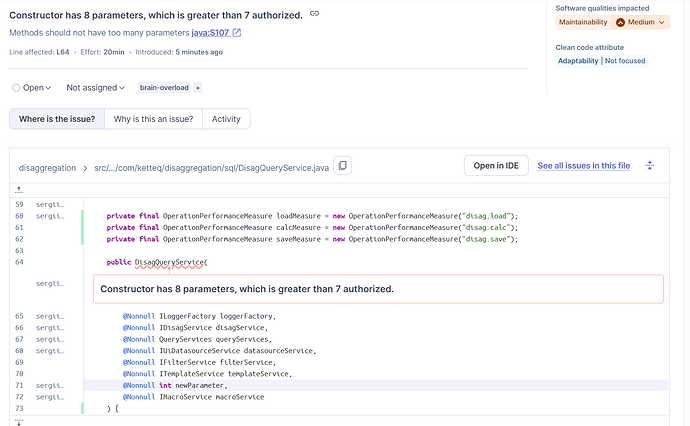Click the brain-overload tag
This screenshot has width=690, height=426.
[x=163, y=88]
